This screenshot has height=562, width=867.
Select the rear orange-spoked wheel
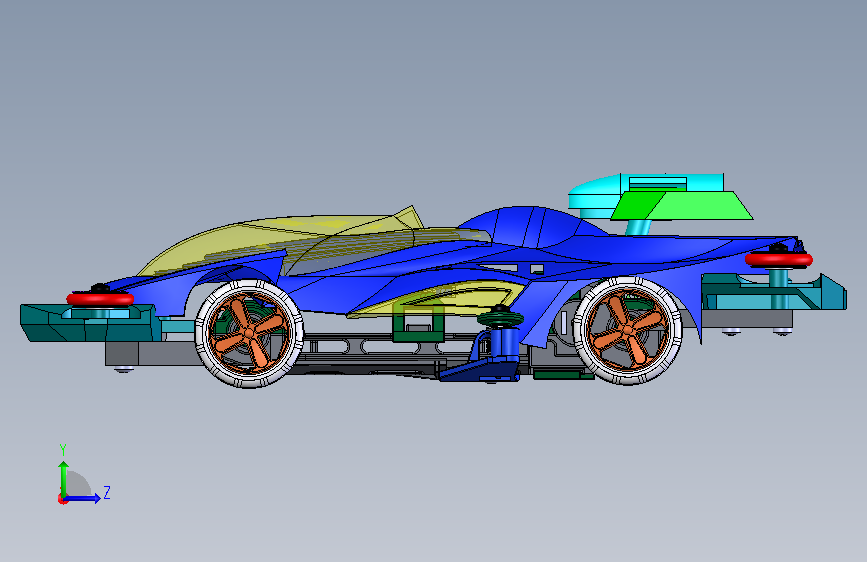pyautogui.click(x=628, y=331)
